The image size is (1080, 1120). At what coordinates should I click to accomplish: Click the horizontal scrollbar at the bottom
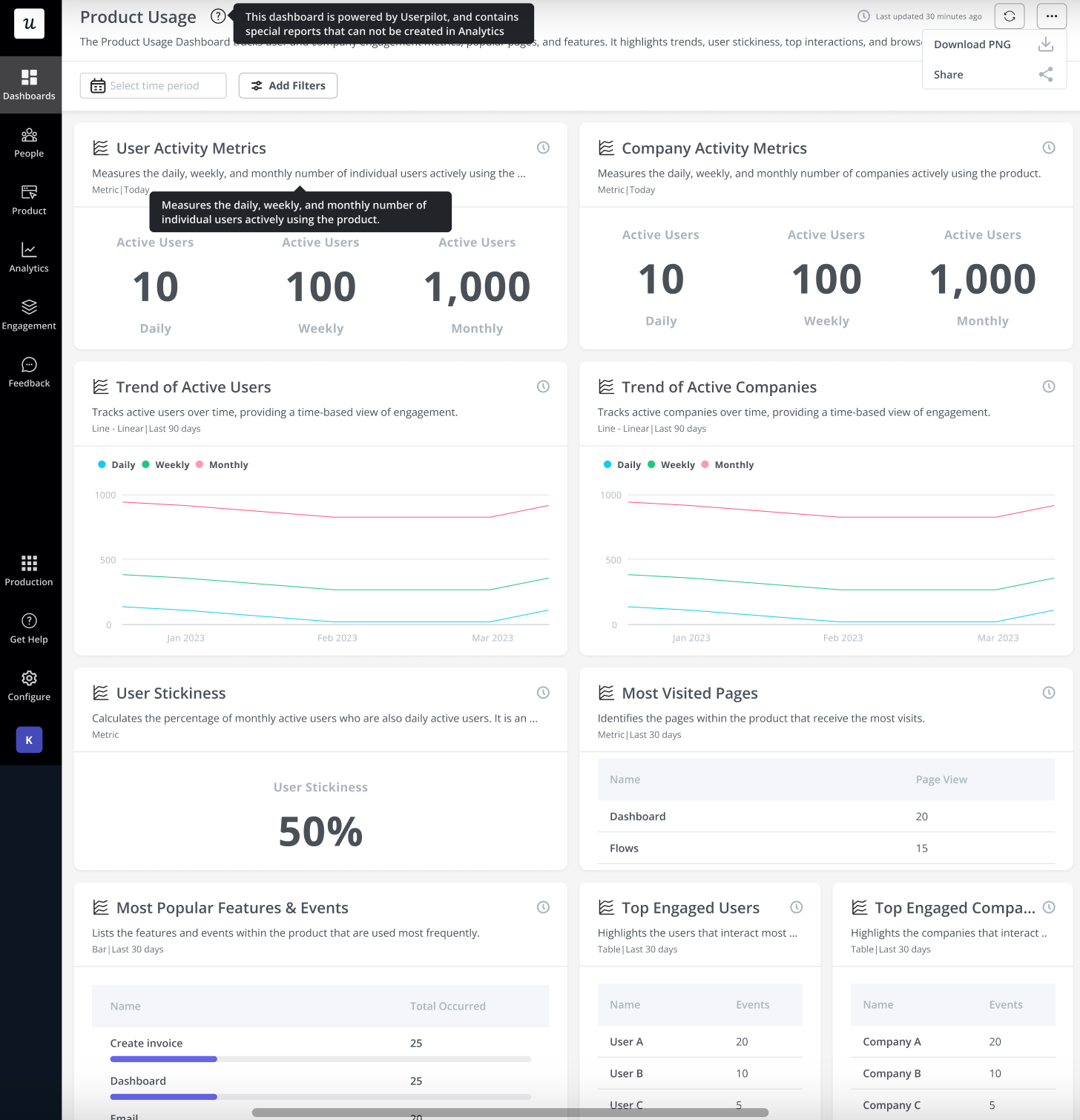point(510,1113)
